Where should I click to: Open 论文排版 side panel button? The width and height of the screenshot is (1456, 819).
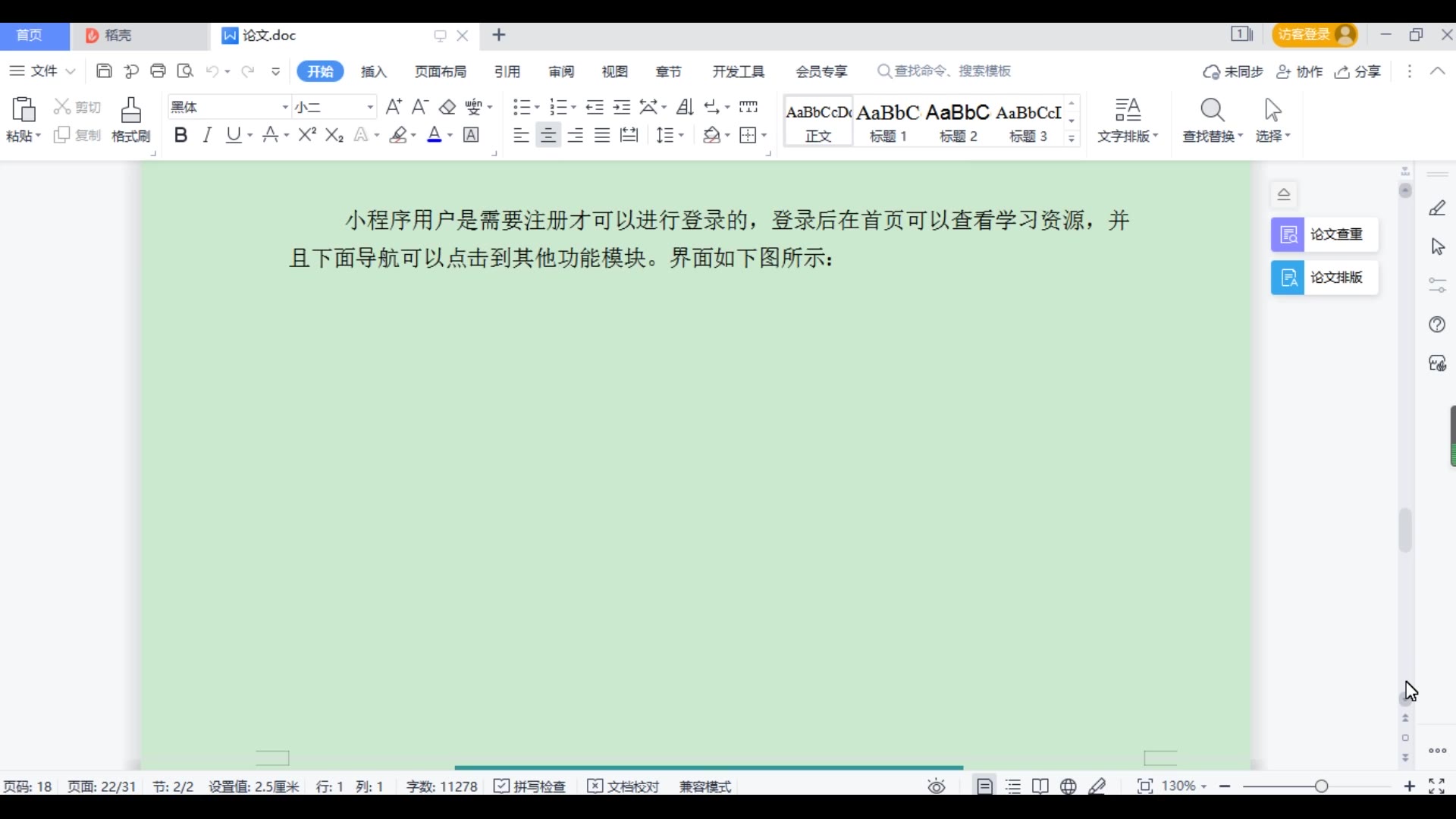[1325, 278]
